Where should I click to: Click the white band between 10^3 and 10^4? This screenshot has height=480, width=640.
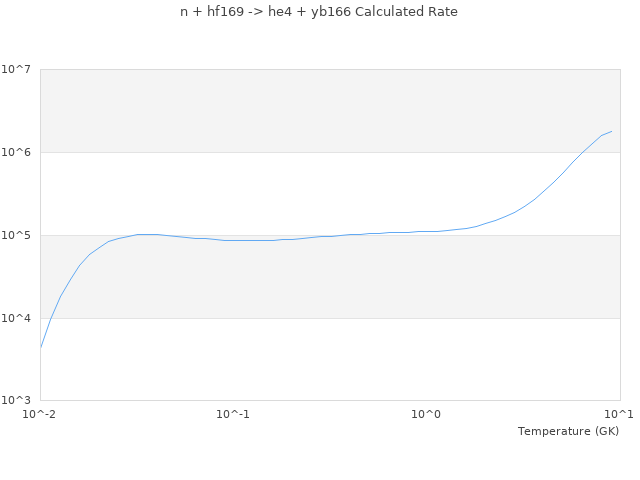coord(330,360)
